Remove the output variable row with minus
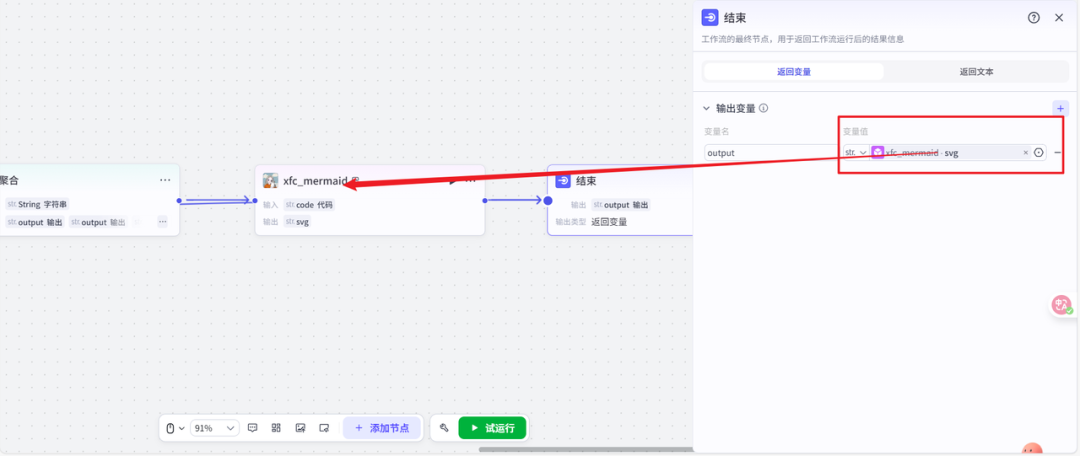 [x=1057, y=153]
